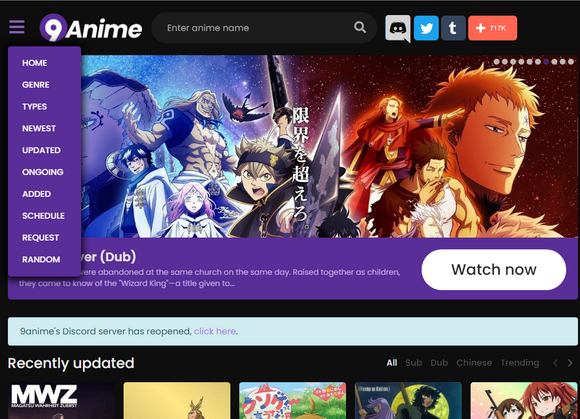Screen dimensions: 580x419
Task: Switch to the Sub filter tab
Action: click(414, 363)
